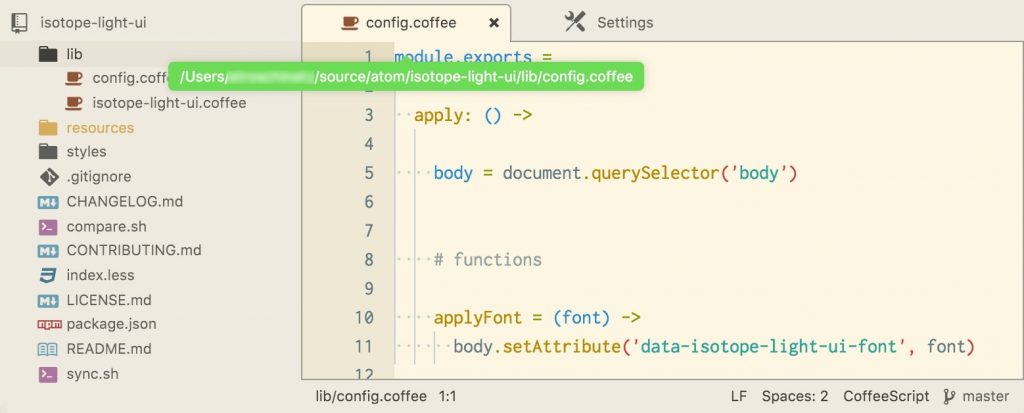Click the git branch icon in status bar
Image resolution: width=1024 pixels, height=413 pixels.
coord(951,396)
